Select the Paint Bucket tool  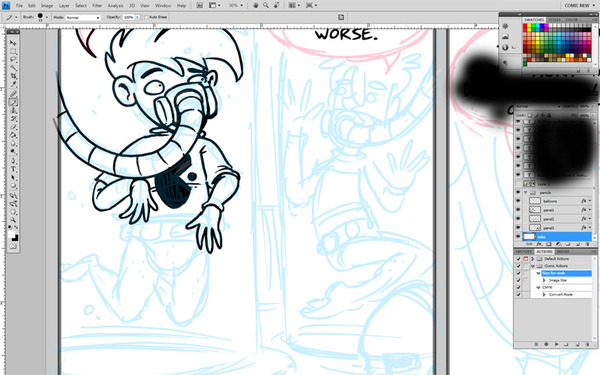13,135
